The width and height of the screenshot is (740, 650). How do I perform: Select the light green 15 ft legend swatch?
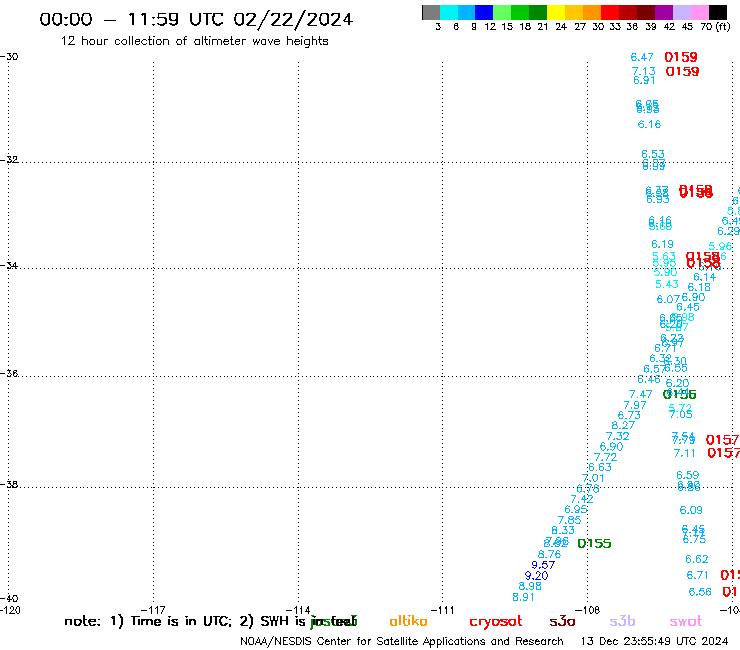click(x=502, y=12)
